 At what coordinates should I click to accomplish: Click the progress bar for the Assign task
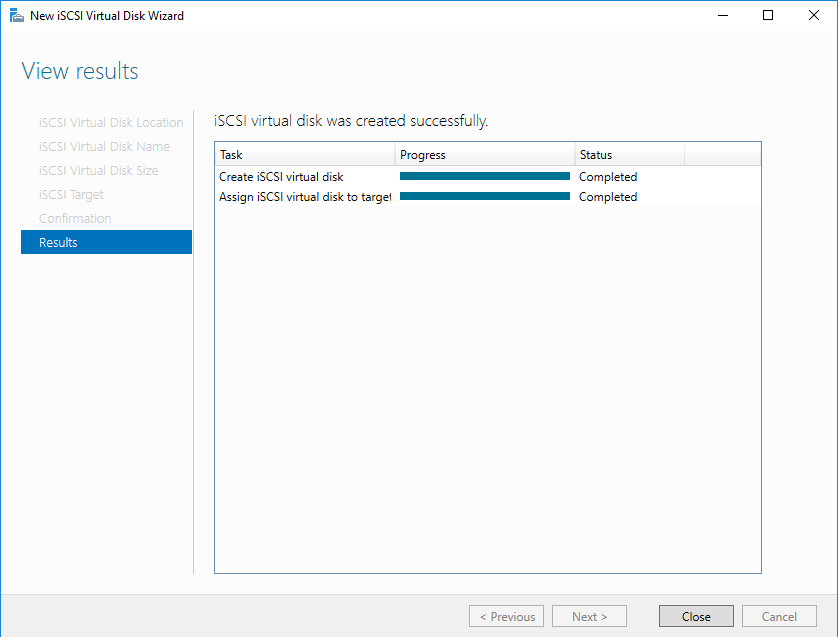[x=484, y=197]
